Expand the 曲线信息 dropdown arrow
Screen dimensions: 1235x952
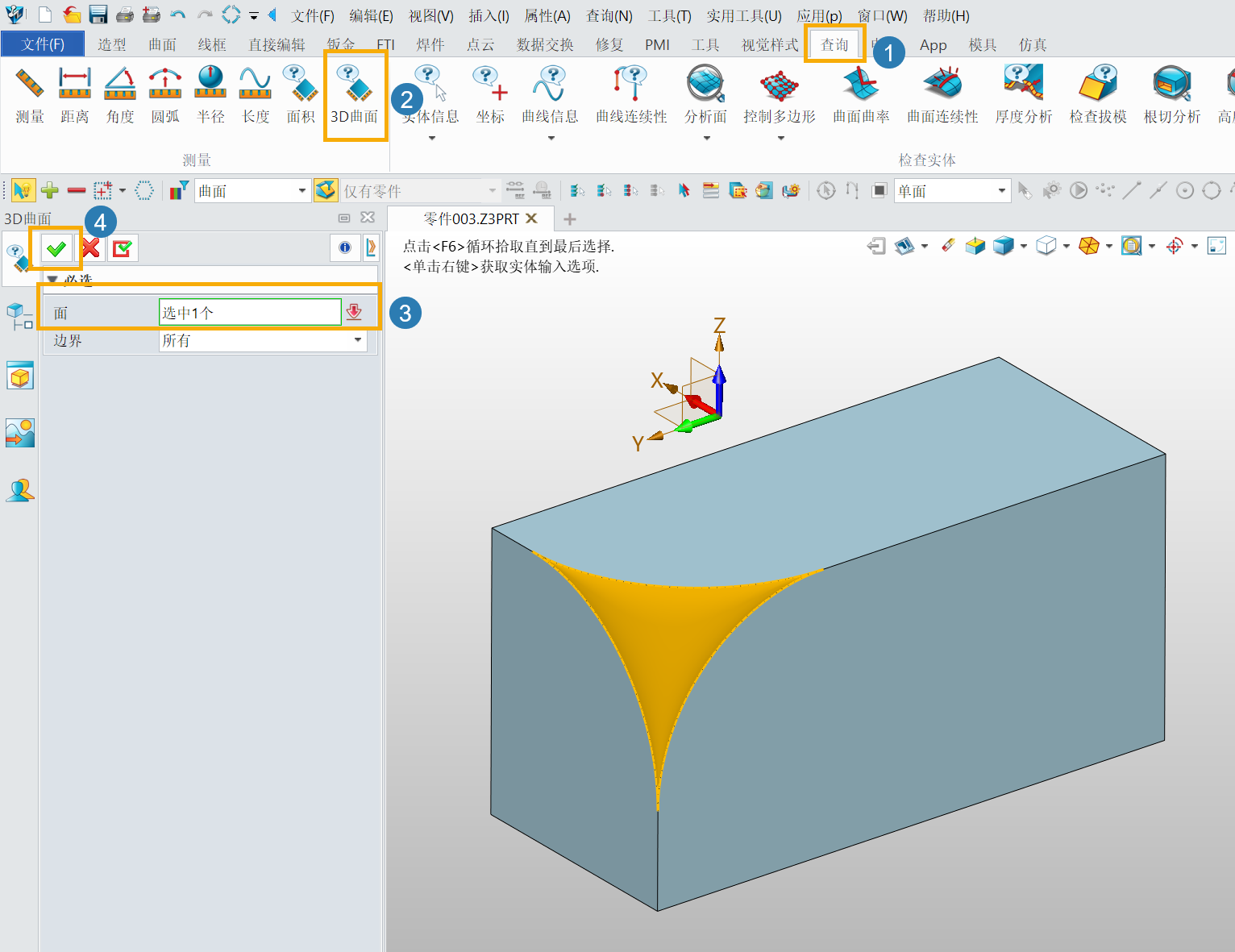pyautogui.click(x=551, y=139)
